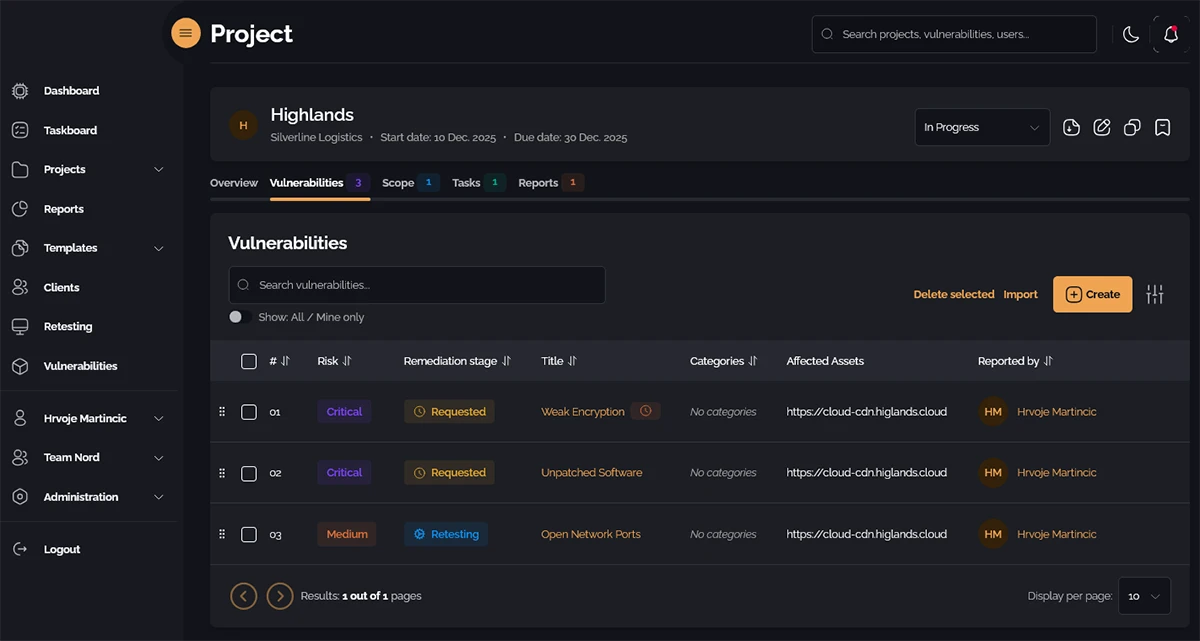Click the duplicate project icon
Screen dimensions: 1200x641
[x=1132, y=127]
